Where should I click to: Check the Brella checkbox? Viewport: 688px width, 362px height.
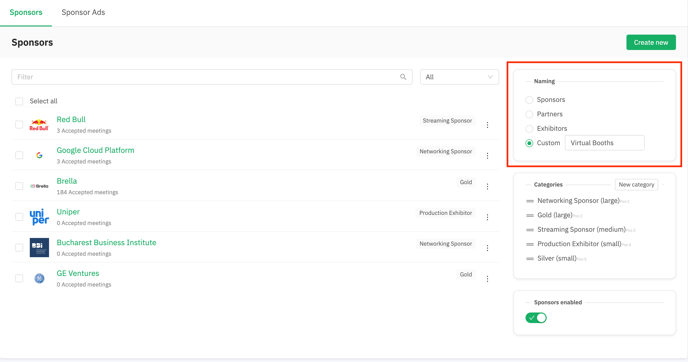click(x=19, y=186)
